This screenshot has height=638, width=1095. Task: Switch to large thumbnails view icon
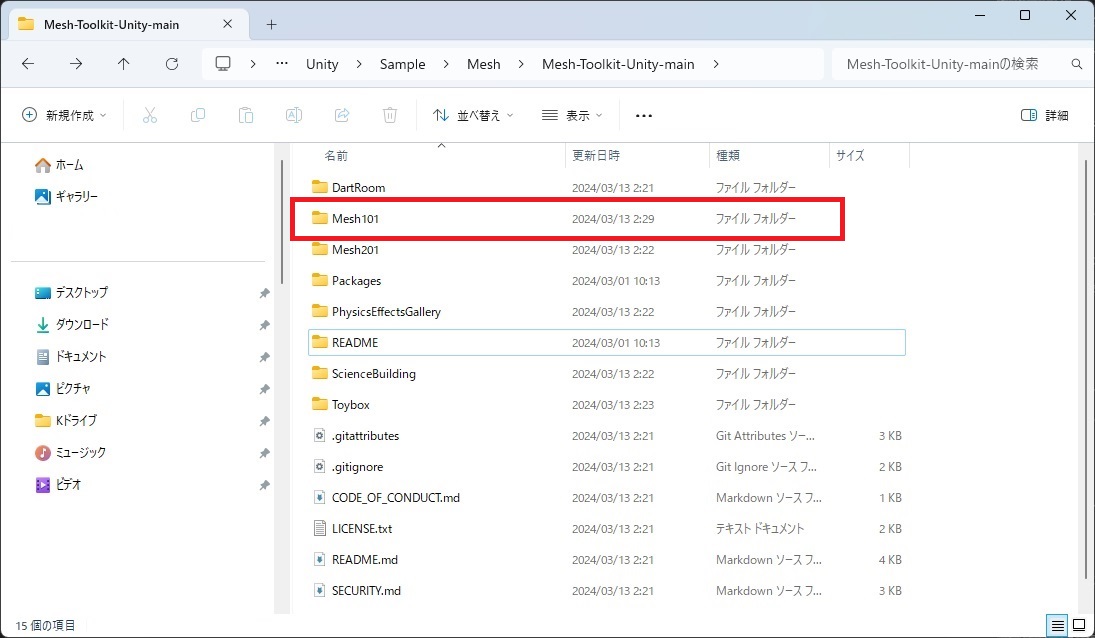[1079, 625]
